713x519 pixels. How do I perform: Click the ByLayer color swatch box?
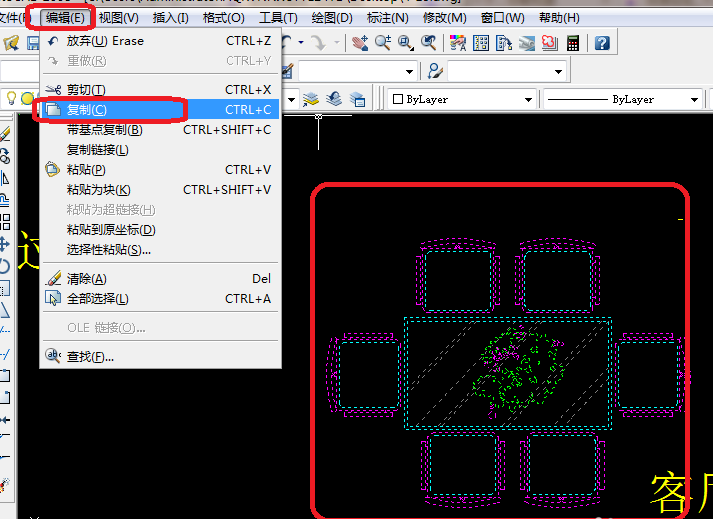pyautogui.click(x=397, y=100)
